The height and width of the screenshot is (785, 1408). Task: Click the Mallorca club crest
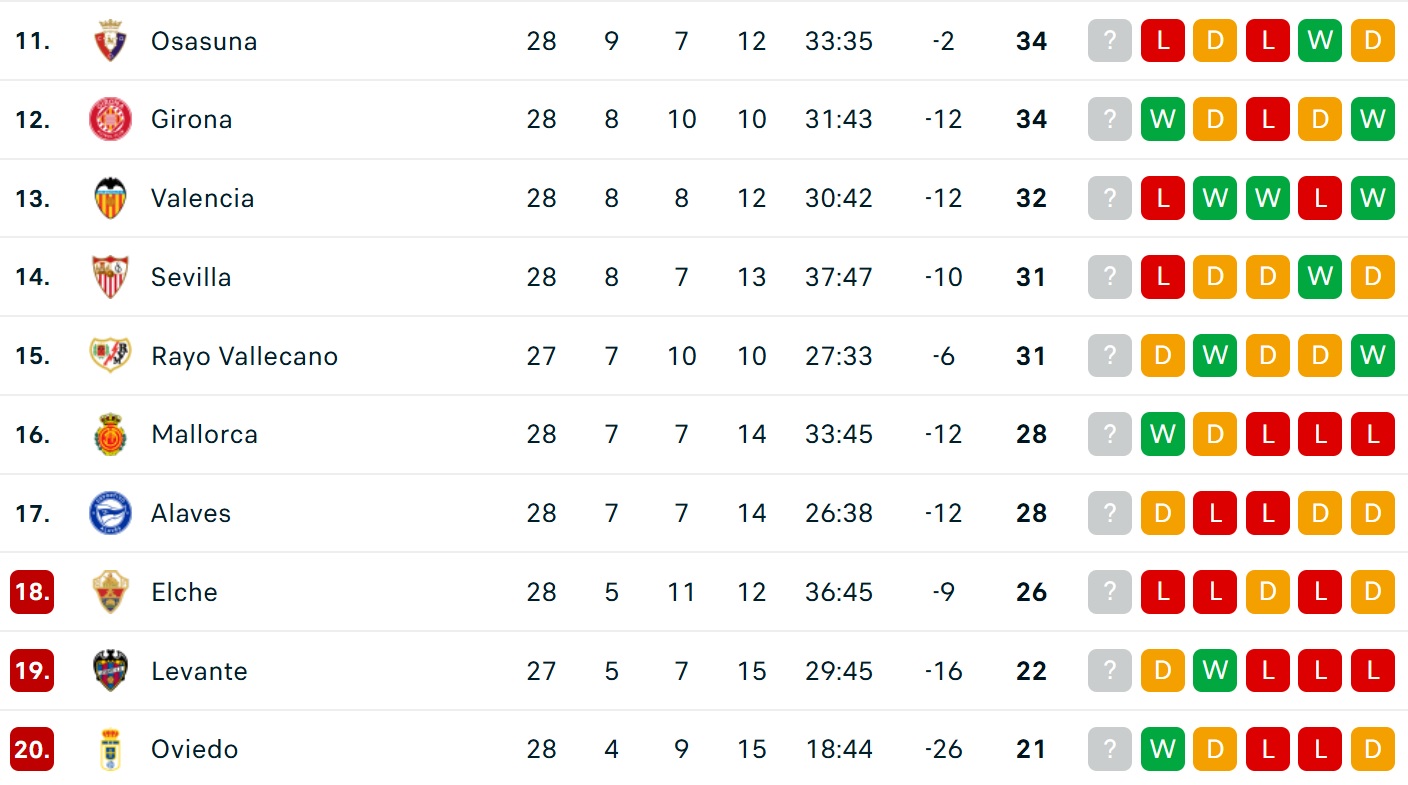(110, 434)
